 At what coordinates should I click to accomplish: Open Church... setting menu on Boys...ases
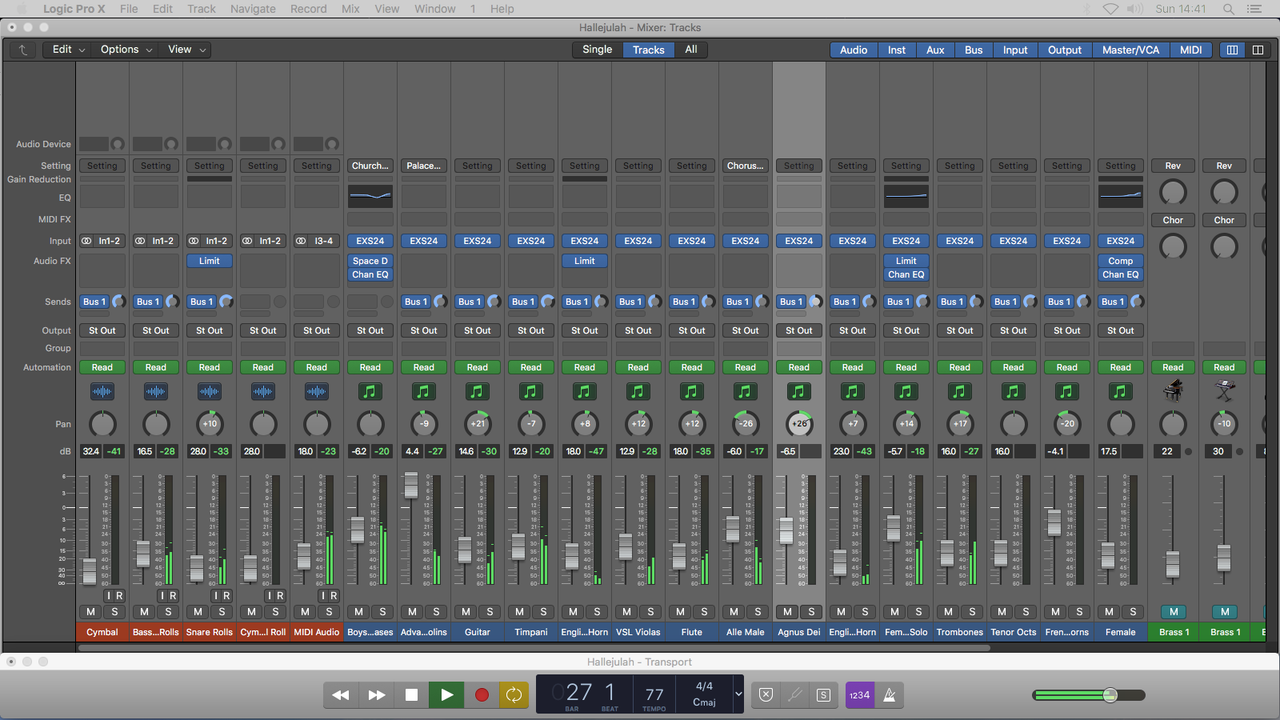point(370,166)
